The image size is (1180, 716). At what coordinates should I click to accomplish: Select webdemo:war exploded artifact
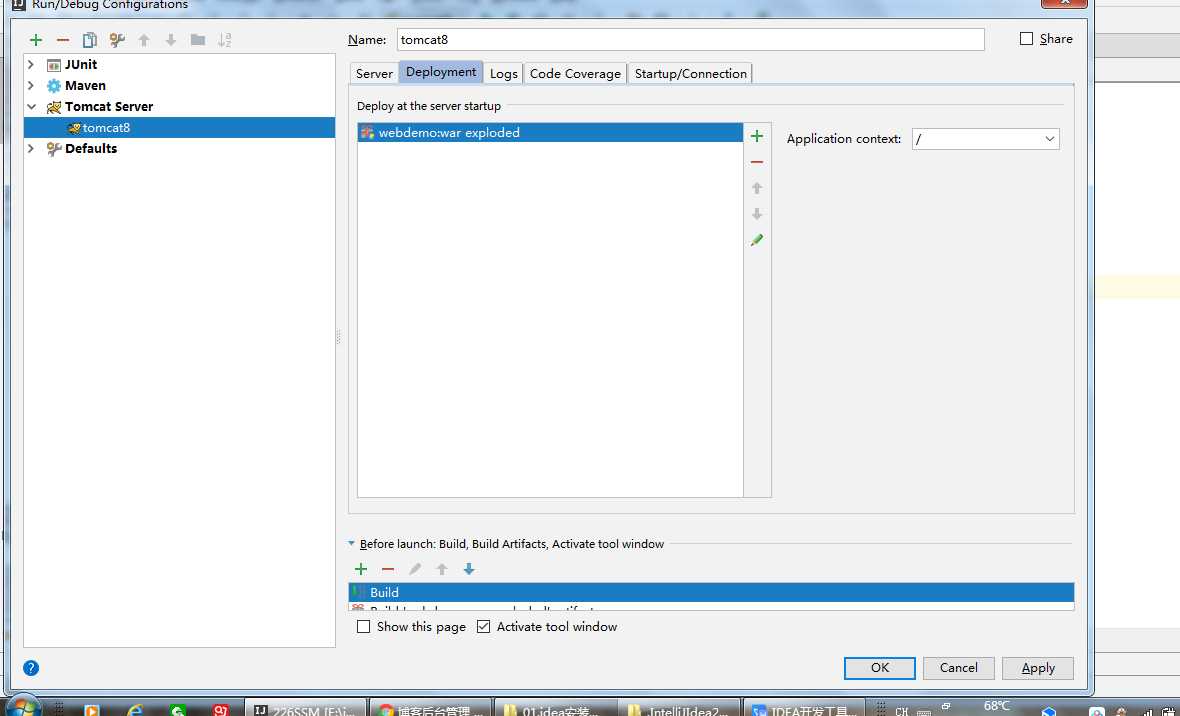[550, 133]
